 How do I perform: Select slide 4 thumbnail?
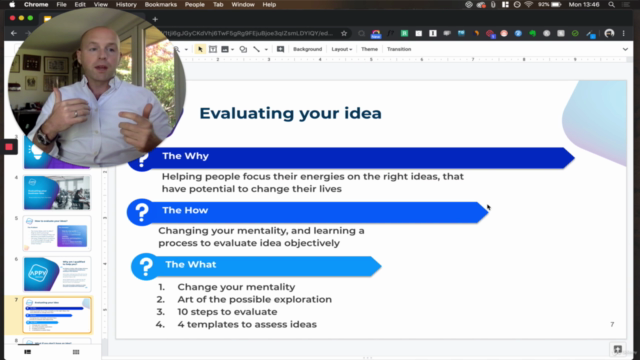[x=57, y=193]
